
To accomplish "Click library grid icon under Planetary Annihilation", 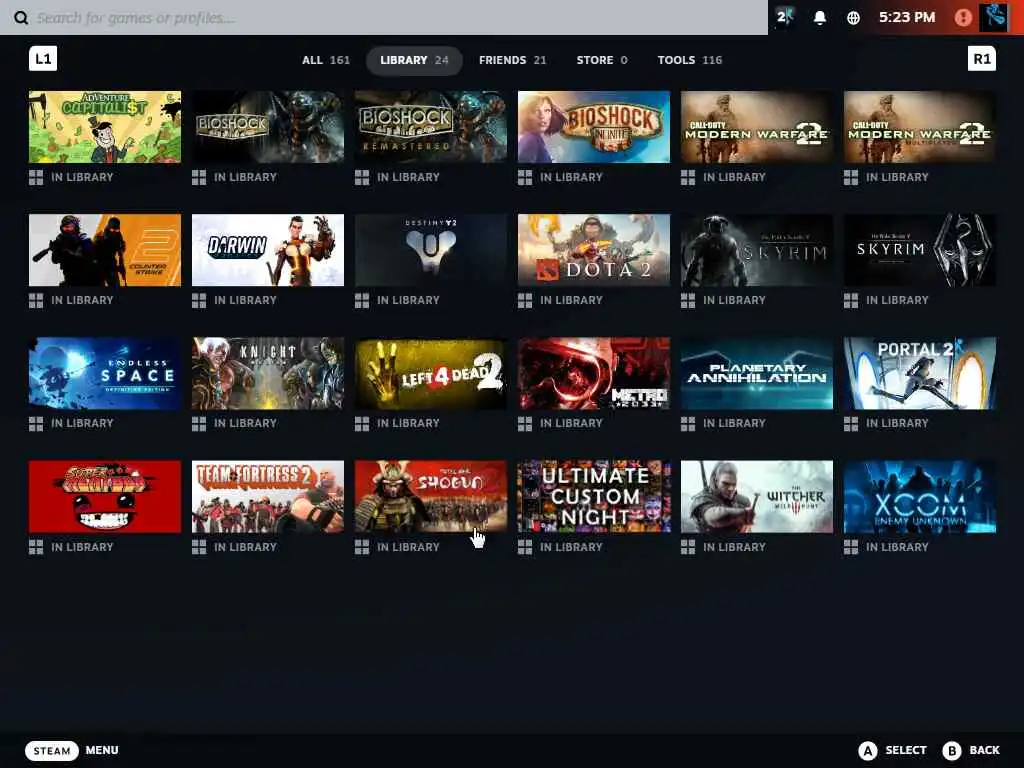I will (688, 423).
